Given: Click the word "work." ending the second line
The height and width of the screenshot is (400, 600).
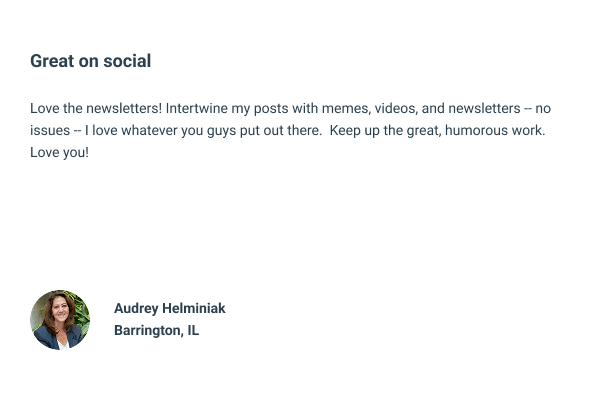Looking at the screenshot, I should (529, 131).
